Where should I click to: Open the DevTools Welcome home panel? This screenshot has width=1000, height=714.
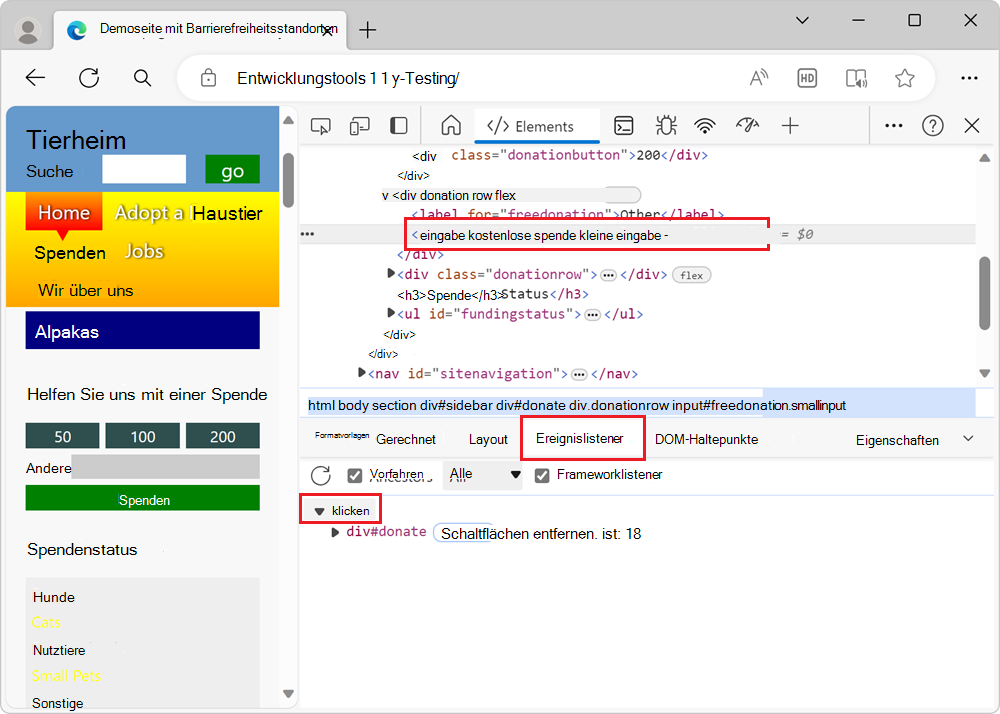(x=449, y=126)
